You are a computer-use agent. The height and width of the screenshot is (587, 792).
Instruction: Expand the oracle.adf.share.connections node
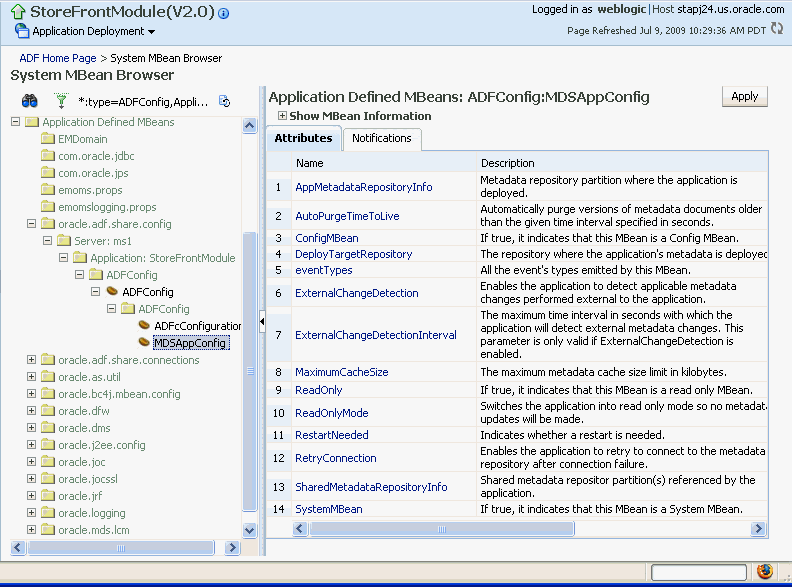click(31, 359)
